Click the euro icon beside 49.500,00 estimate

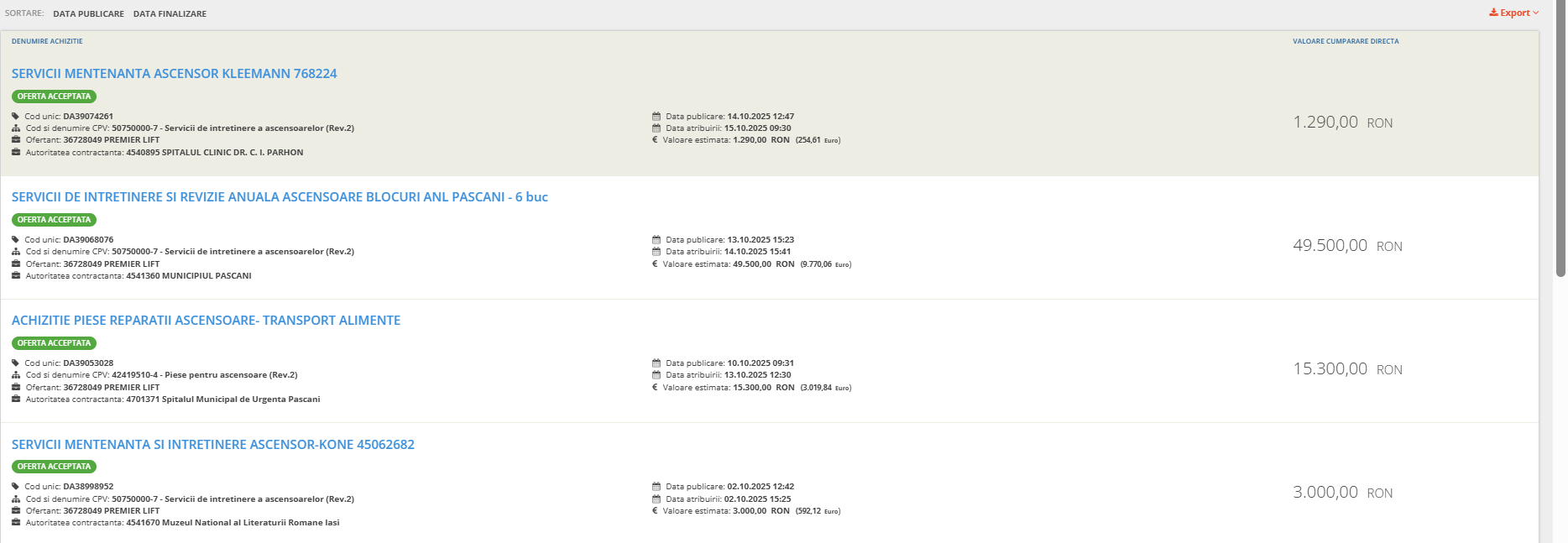(655, 264)
